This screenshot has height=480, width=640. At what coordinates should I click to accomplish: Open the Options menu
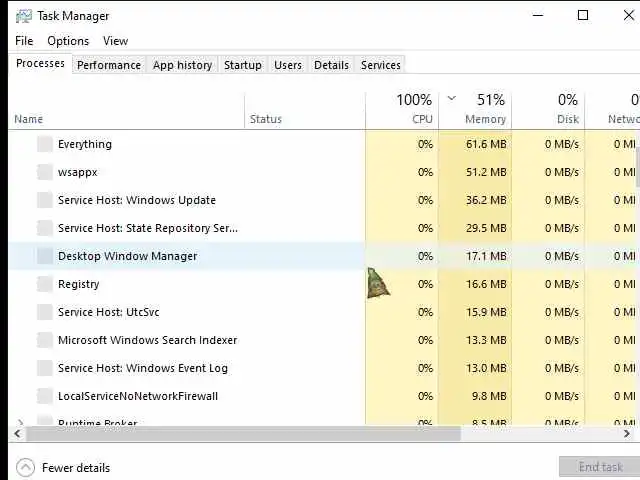(x=68, y=41)
